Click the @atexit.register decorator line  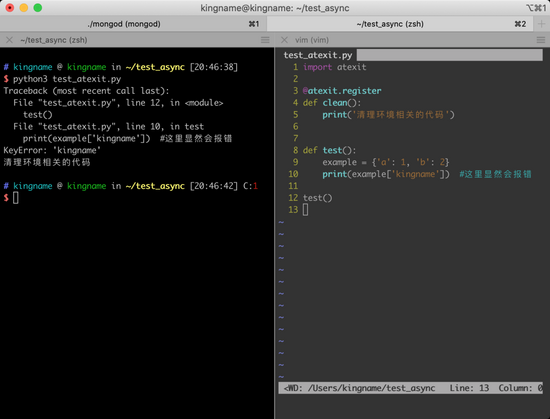(342, 91)
